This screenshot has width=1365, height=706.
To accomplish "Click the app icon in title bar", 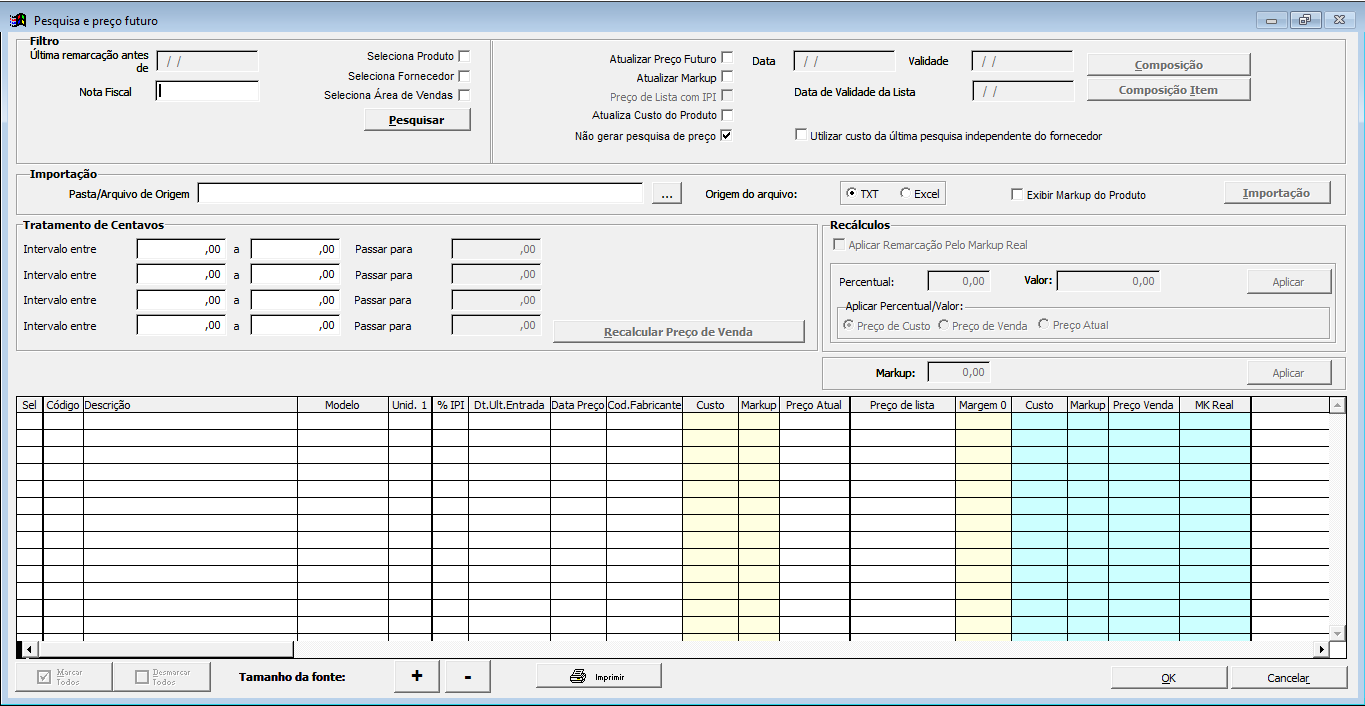I will point(17,20).
